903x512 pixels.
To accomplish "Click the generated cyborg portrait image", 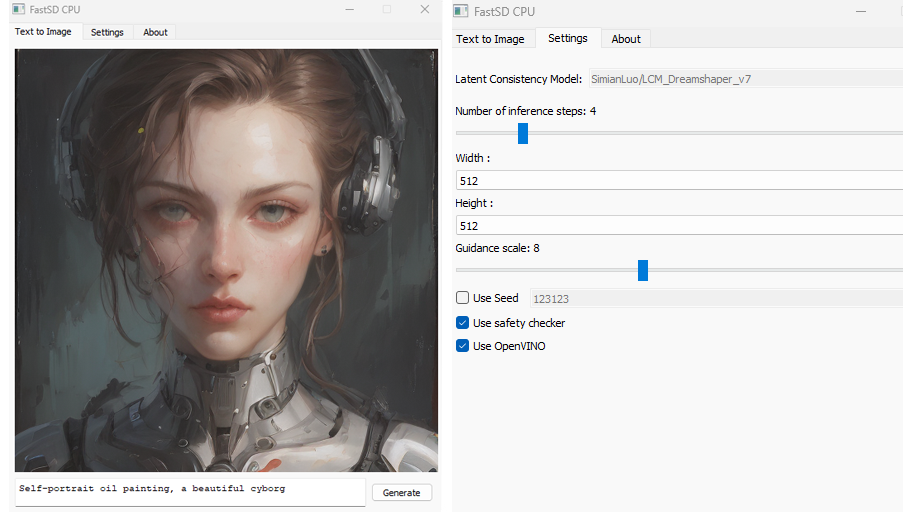I will (x=226, y=260).
